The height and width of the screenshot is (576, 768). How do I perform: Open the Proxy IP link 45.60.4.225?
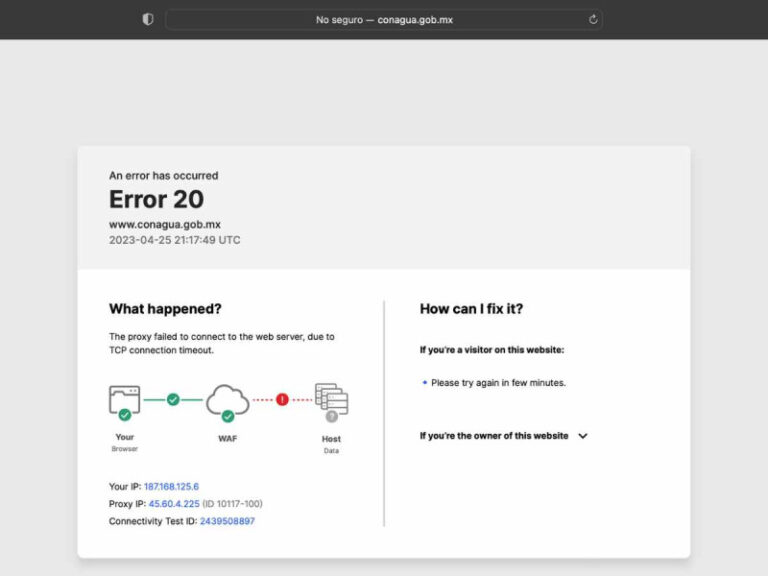point(174,504)
